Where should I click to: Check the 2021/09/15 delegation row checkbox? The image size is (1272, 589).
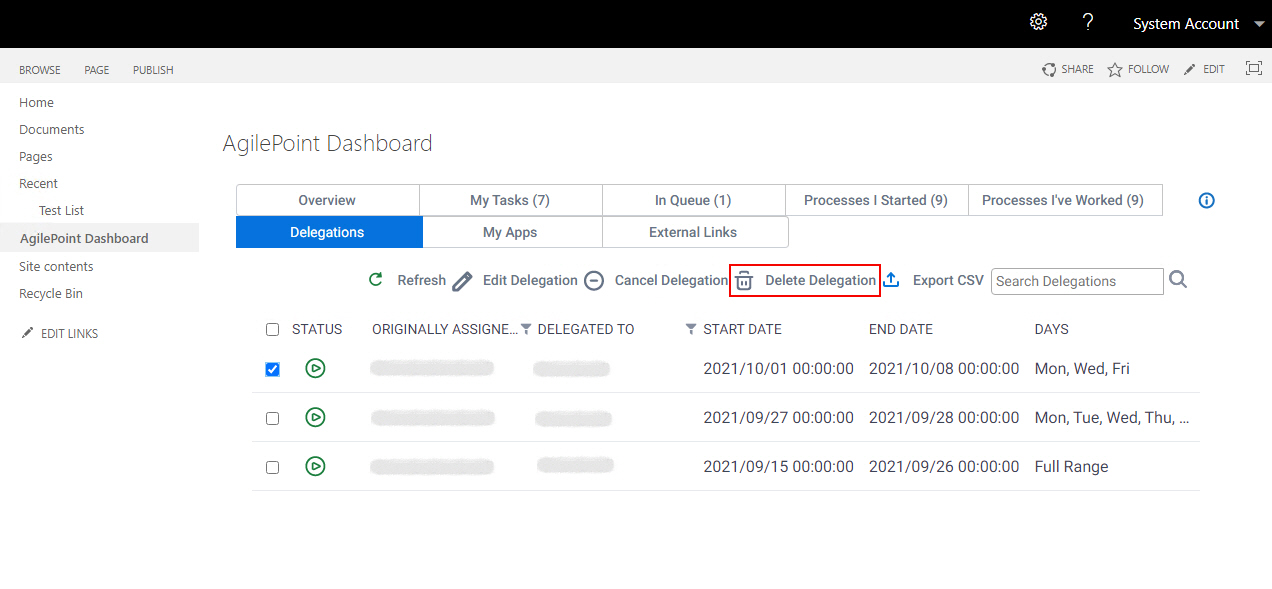tap(272, 467)
